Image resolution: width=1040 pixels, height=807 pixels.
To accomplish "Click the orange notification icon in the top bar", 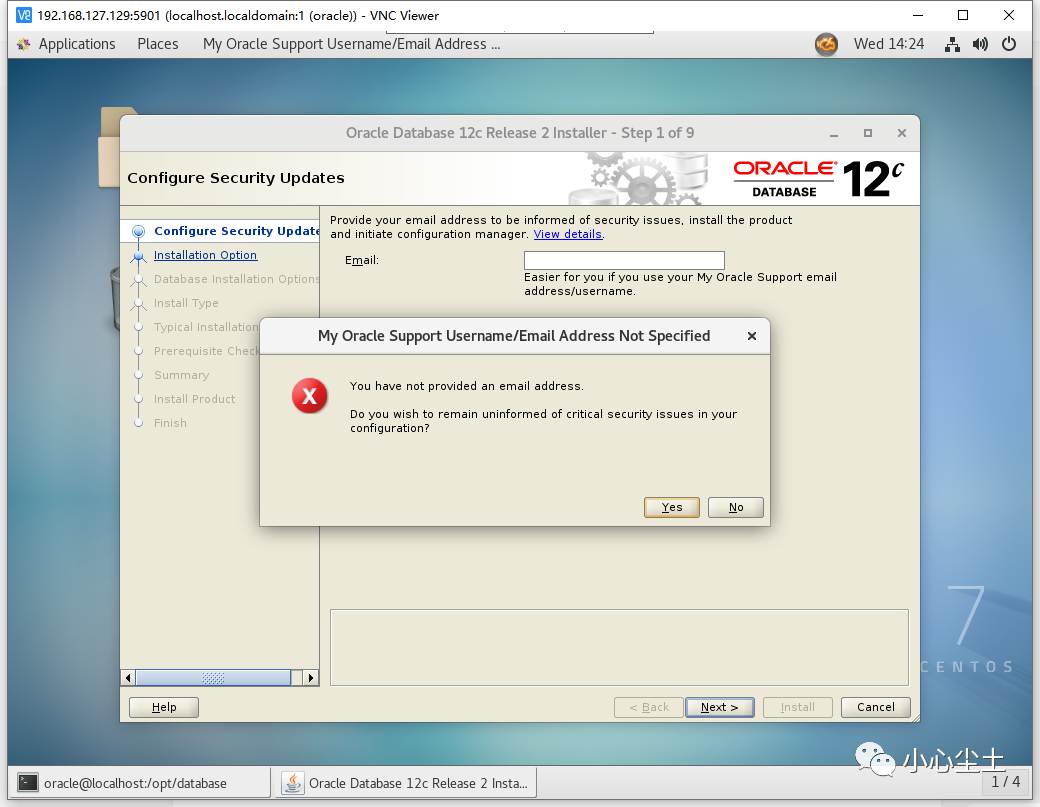I will coord(826,44).
